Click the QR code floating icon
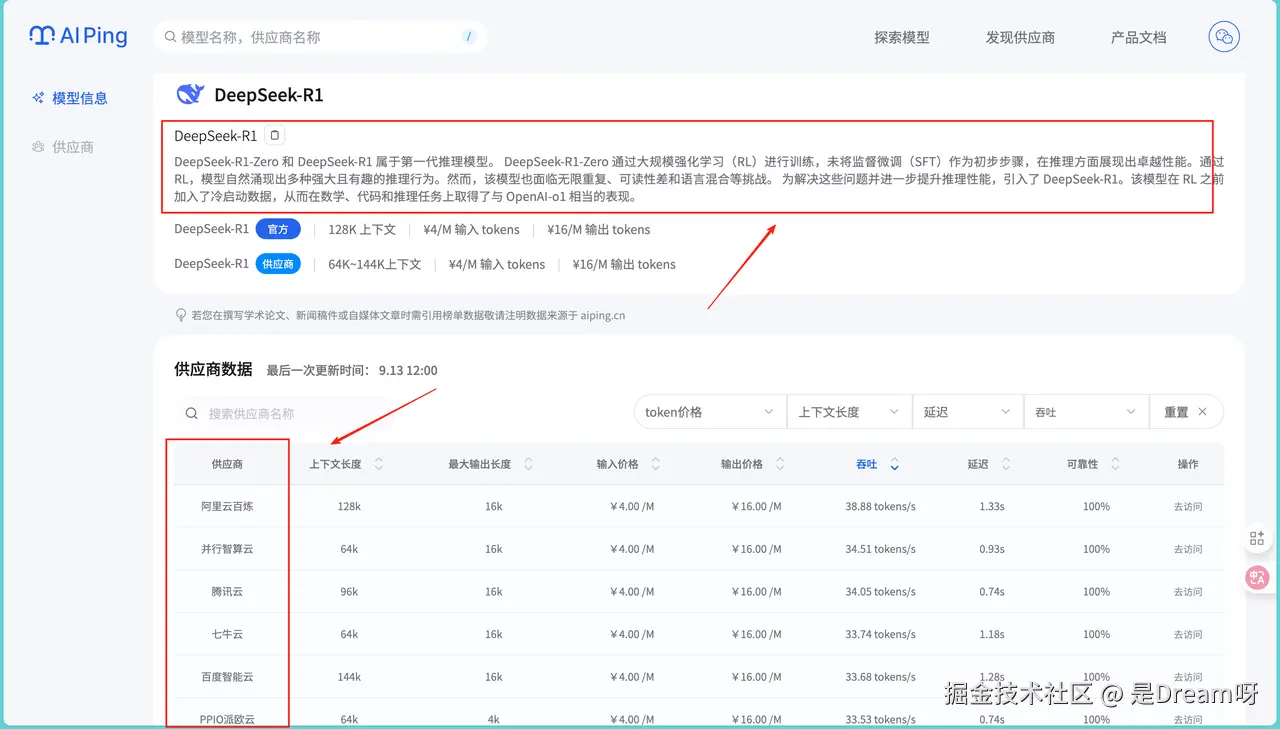 1257,538
